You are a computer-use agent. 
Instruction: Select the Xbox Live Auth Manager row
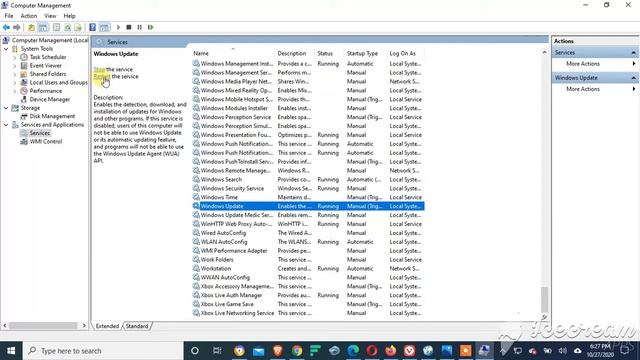pyautogui.click(x=308, y=296)
